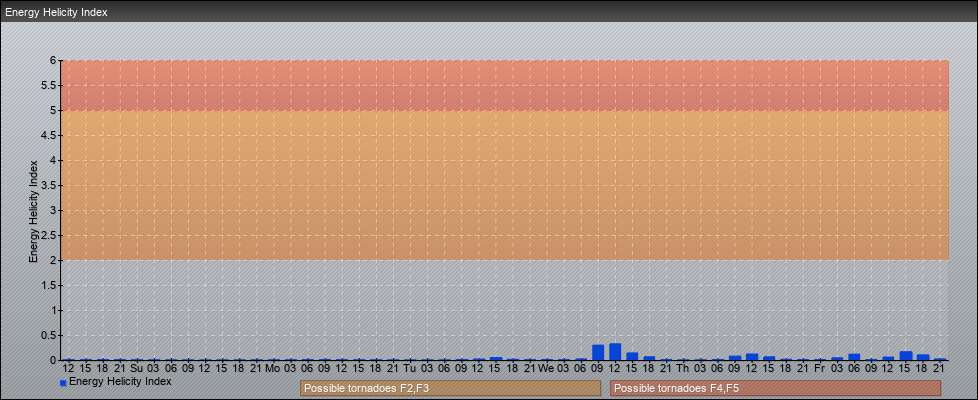Select the bar at Thursday 12
The width and height of the screenshot is (978, 400).
click(x=752, y=357)
